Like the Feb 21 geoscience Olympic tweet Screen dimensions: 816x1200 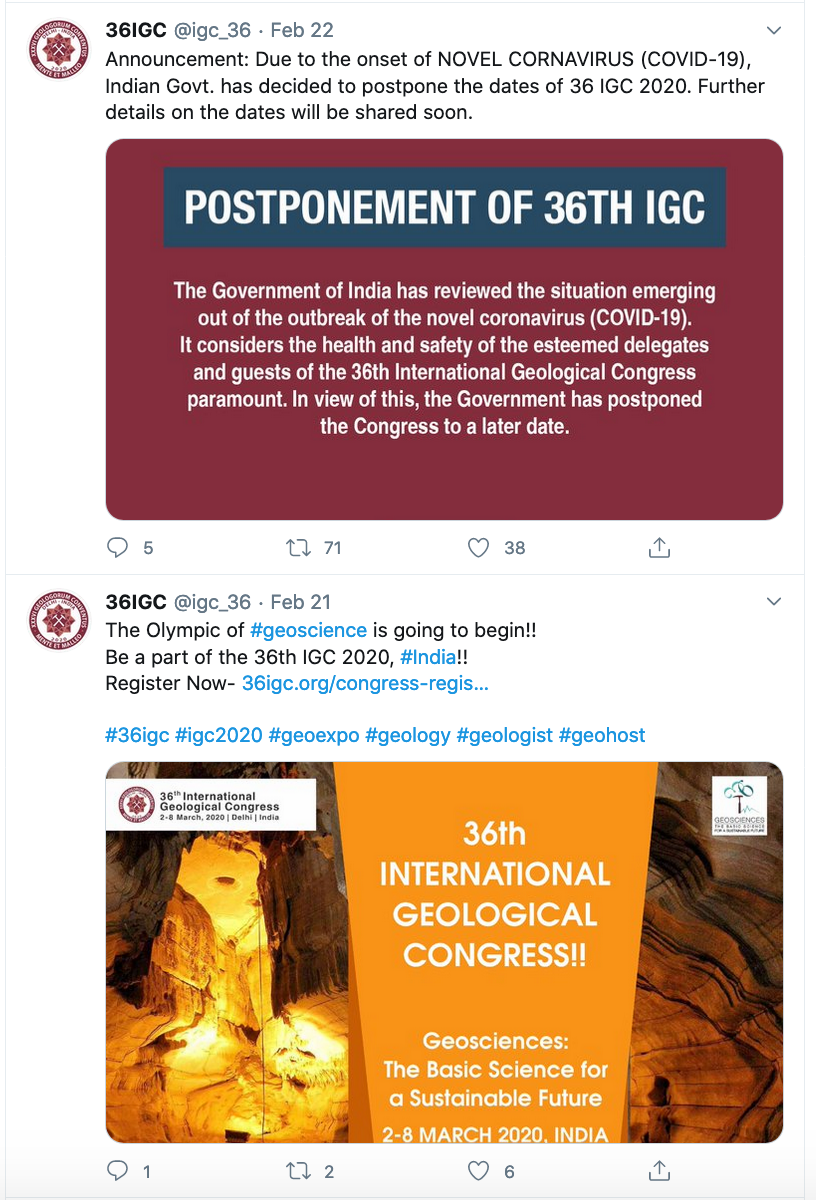click(480, 1171)
